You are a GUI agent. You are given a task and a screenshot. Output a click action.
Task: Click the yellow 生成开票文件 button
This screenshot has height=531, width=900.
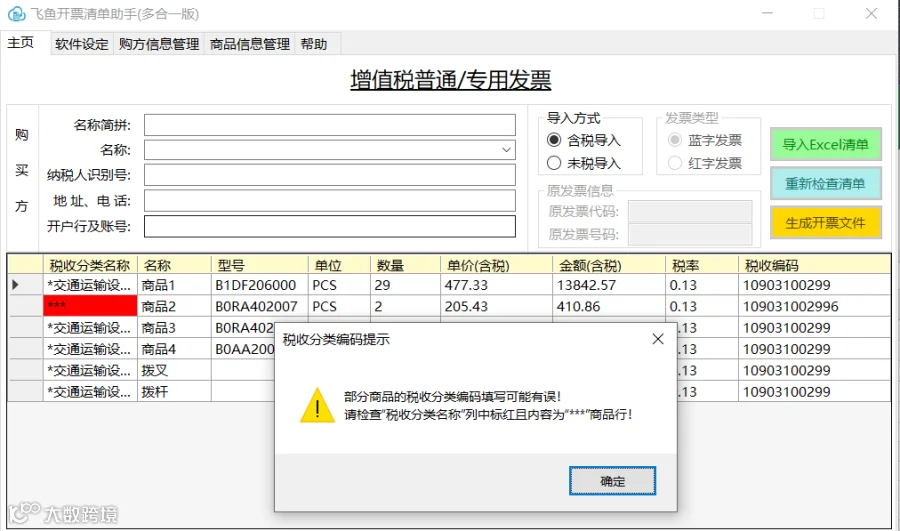click(825, 223)
